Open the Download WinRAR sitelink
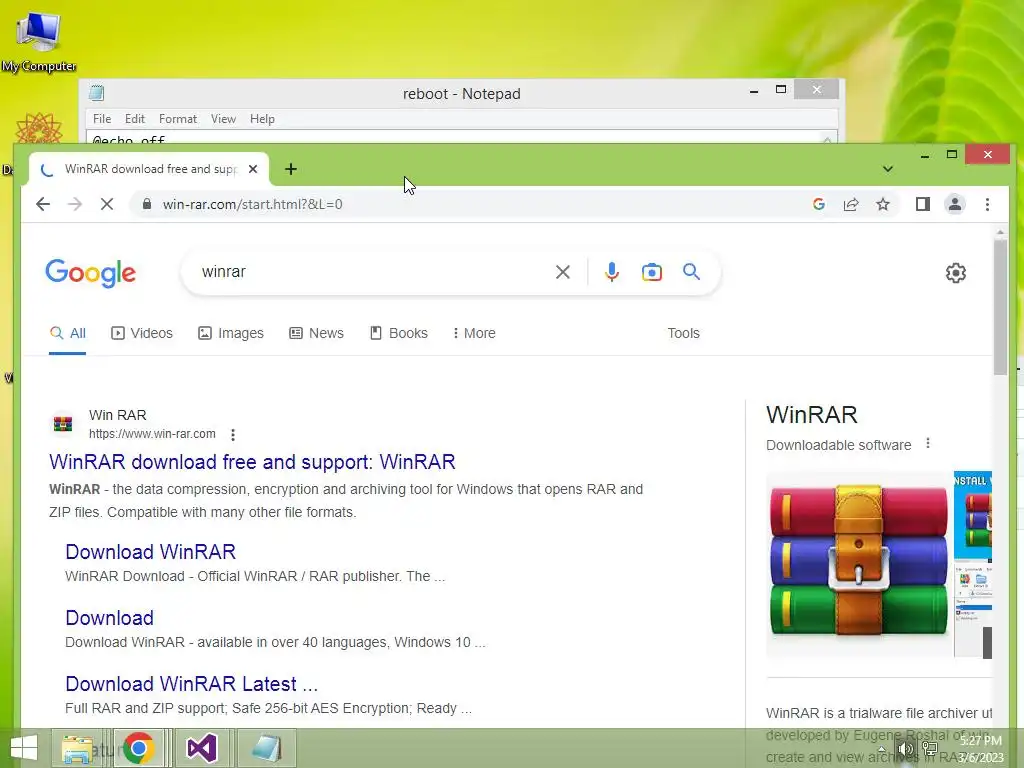Screen dimensions: 1024x768 pyautogui.click(x=150, y=552)
